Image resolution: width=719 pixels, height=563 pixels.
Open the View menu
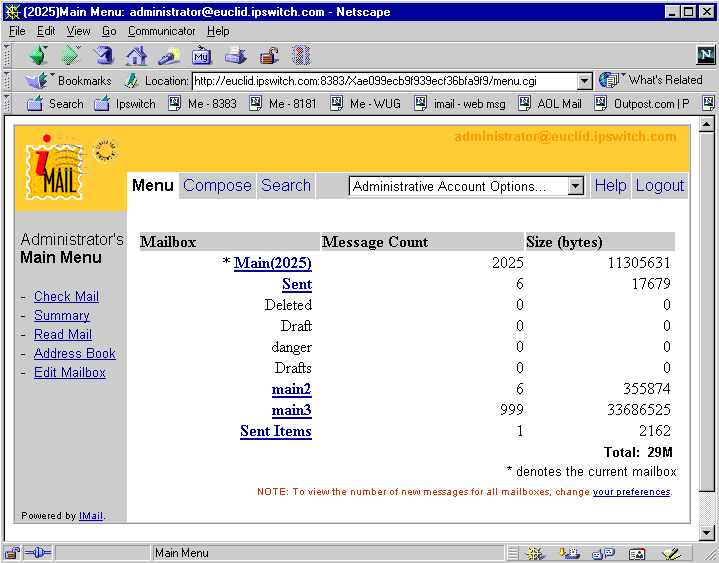78,31
